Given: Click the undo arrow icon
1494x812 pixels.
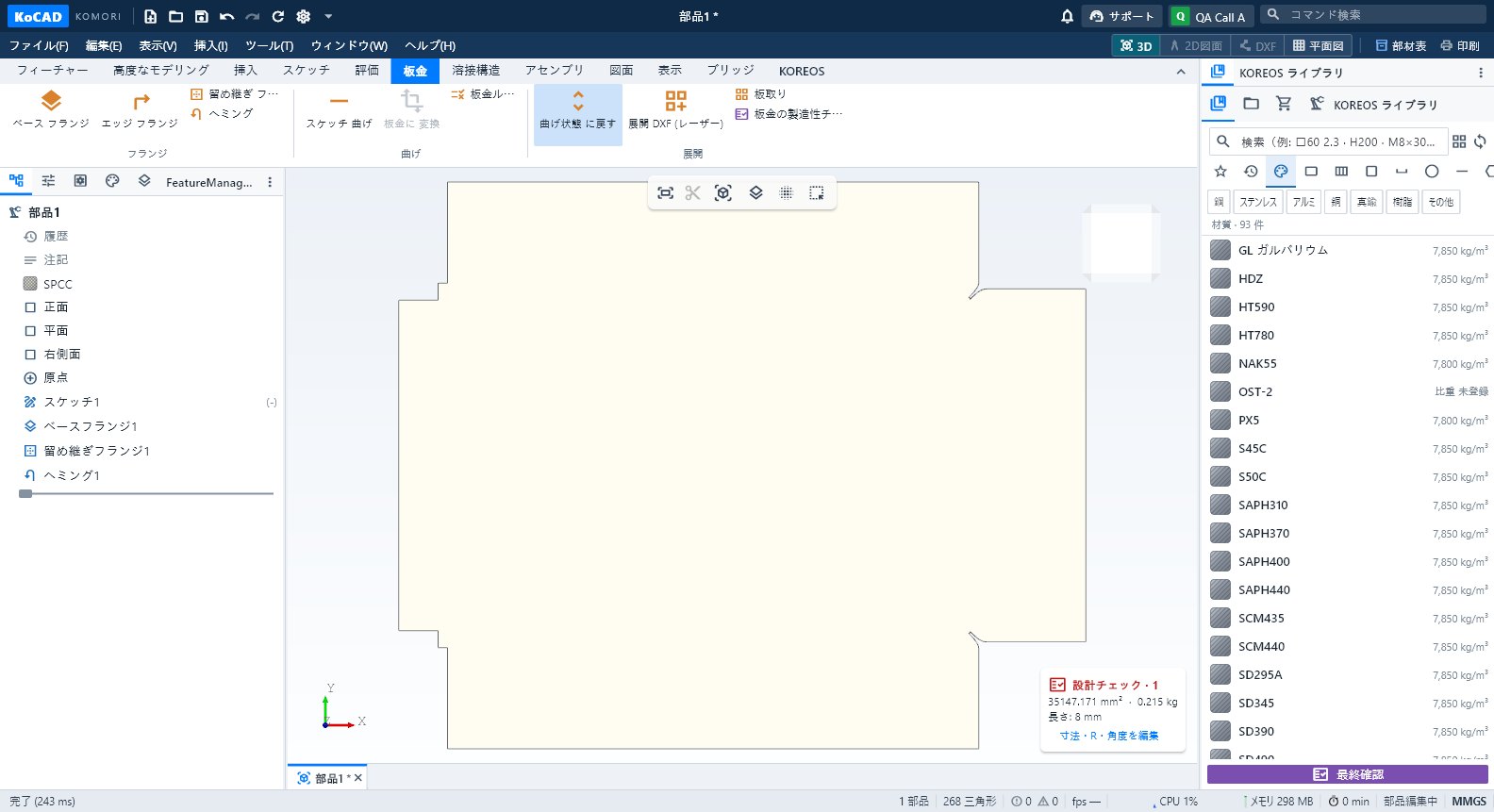Looking at the screenshot, I should (226, 16).
